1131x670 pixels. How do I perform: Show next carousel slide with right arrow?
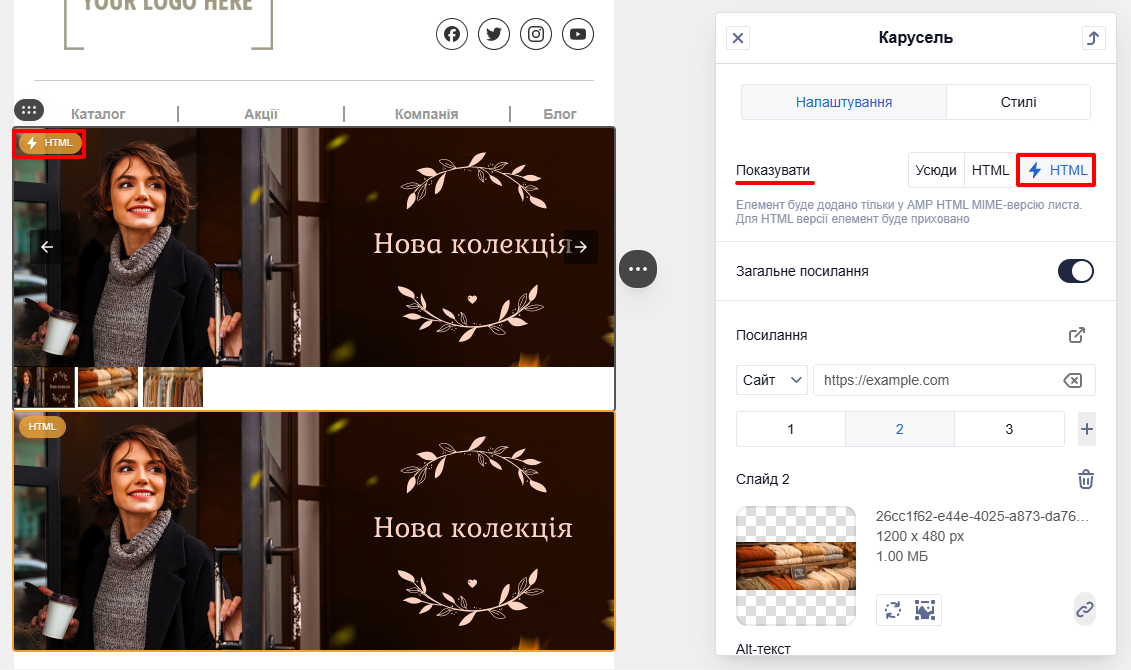[581, 247]
